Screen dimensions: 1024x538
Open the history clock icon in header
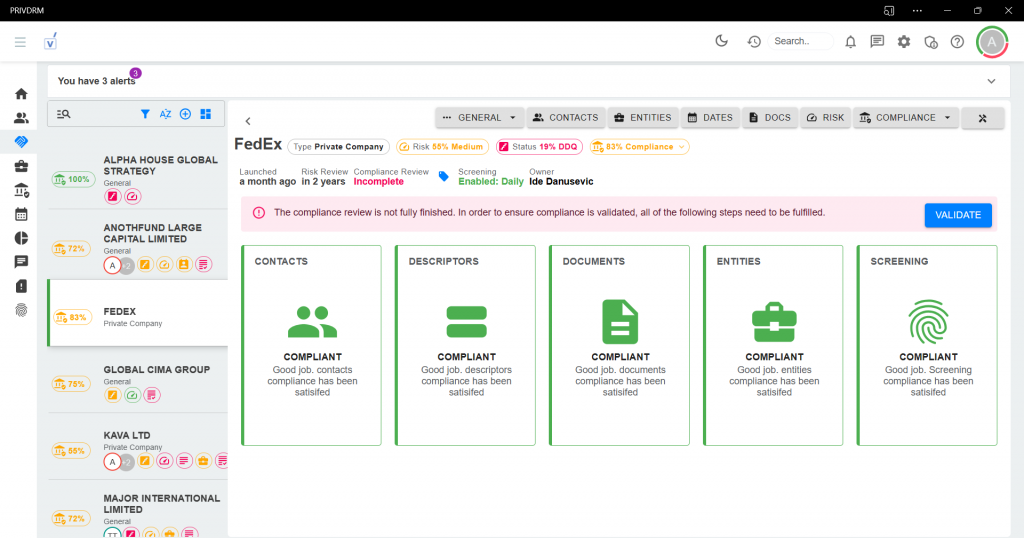point(754,42)
